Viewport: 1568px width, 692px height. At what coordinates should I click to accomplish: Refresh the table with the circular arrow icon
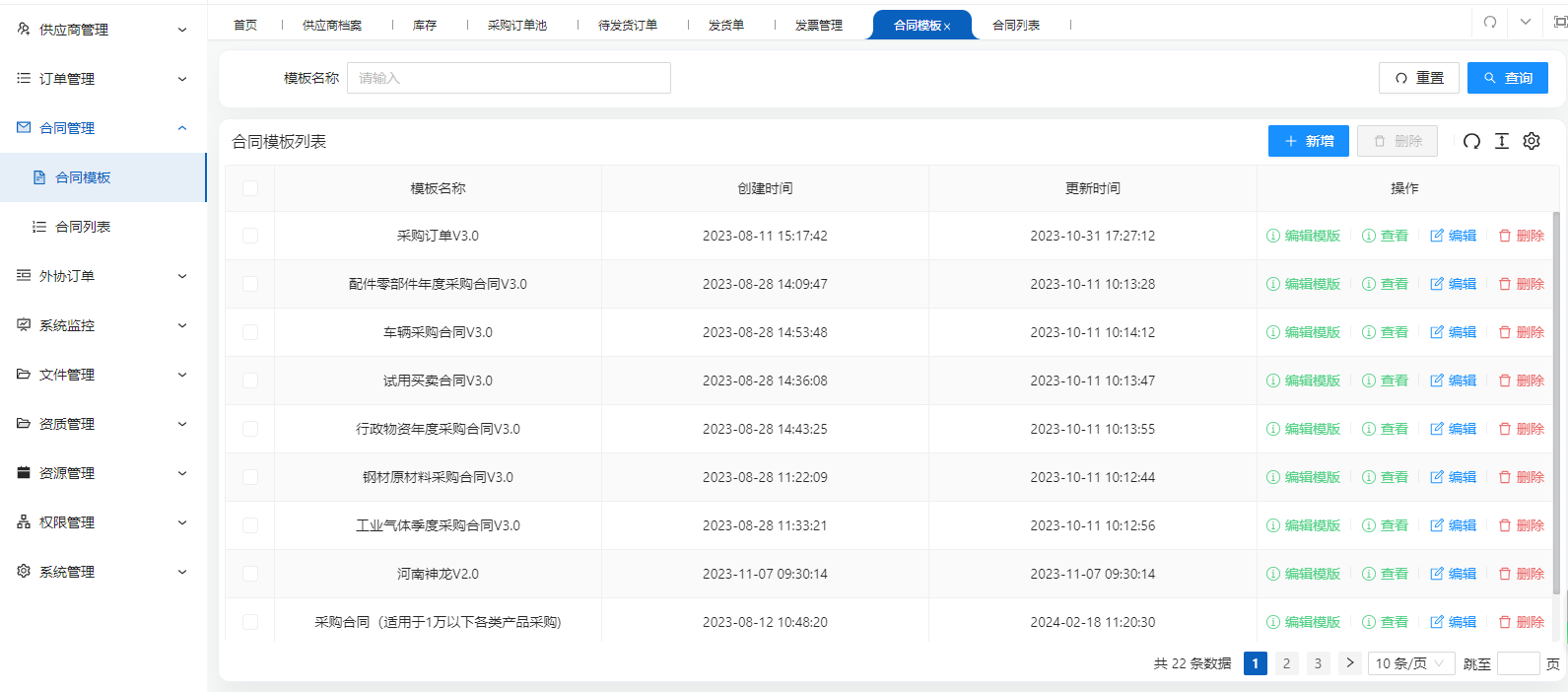click(x=1471, y=141)
